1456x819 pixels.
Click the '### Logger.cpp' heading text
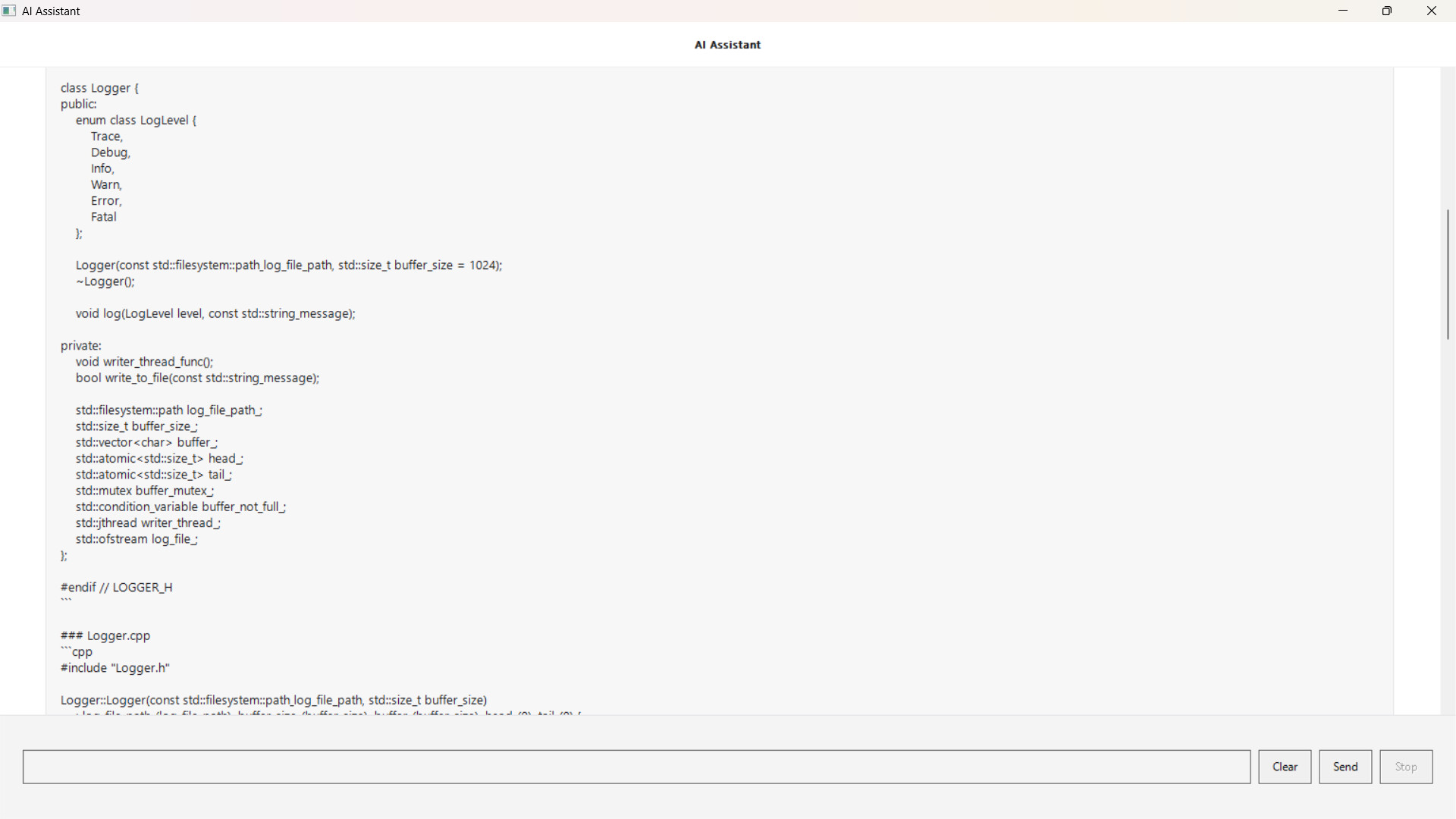[105, 635]
